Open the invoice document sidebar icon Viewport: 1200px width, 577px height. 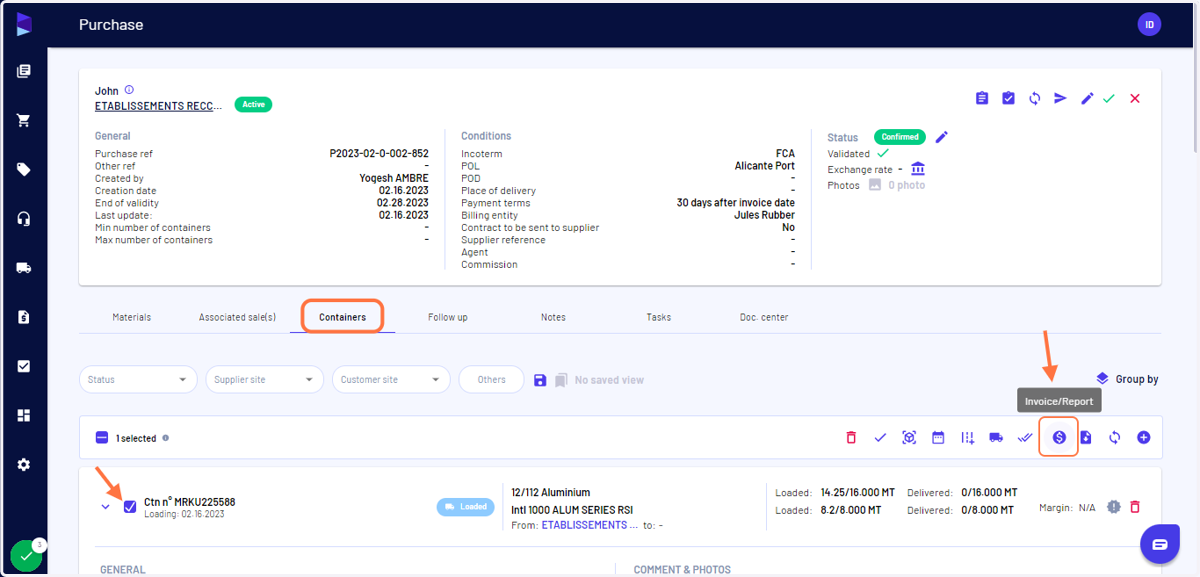pyautogui.click(x=24, y=317)
